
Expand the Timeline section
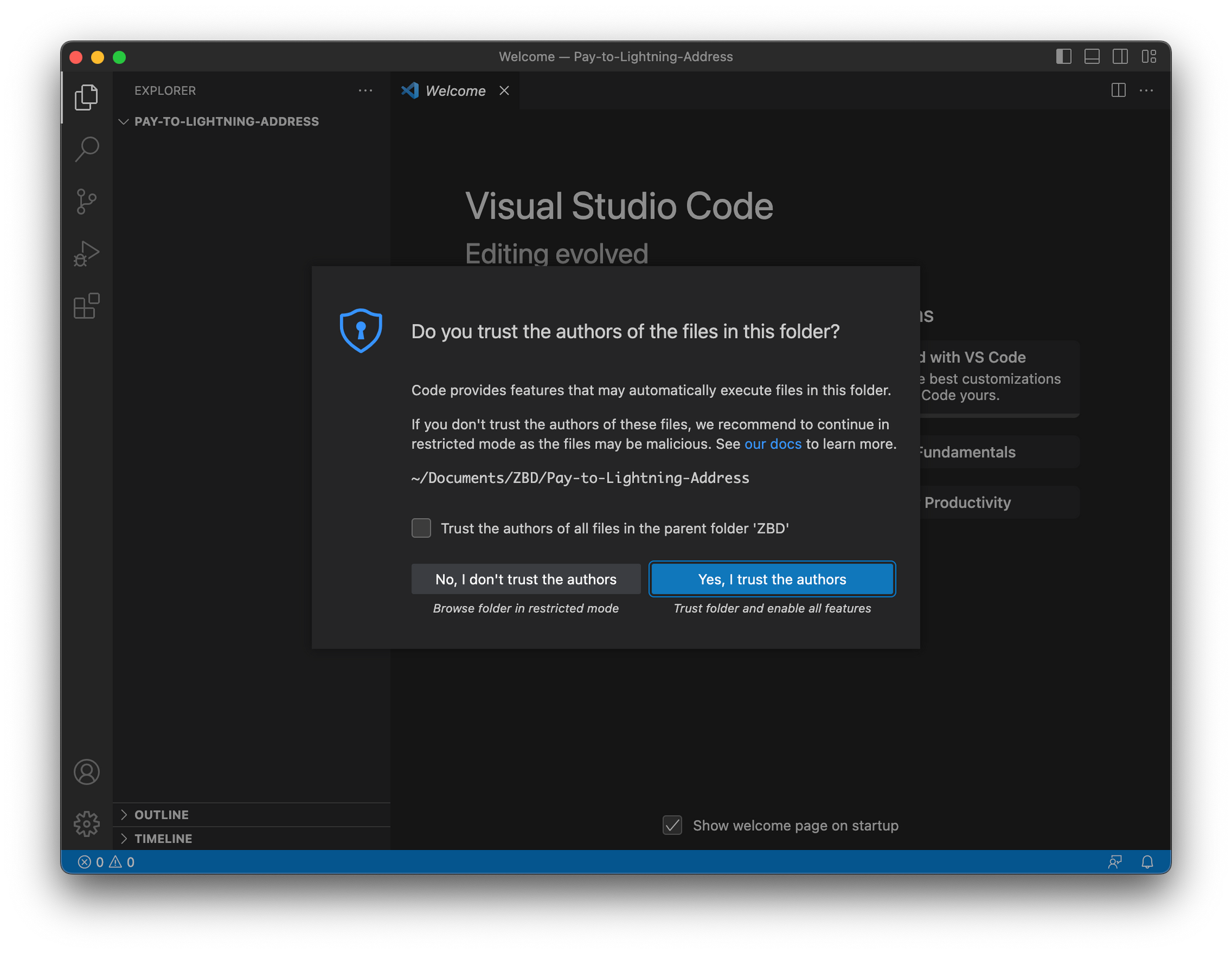pyautogui.click(x=251, y=838)
